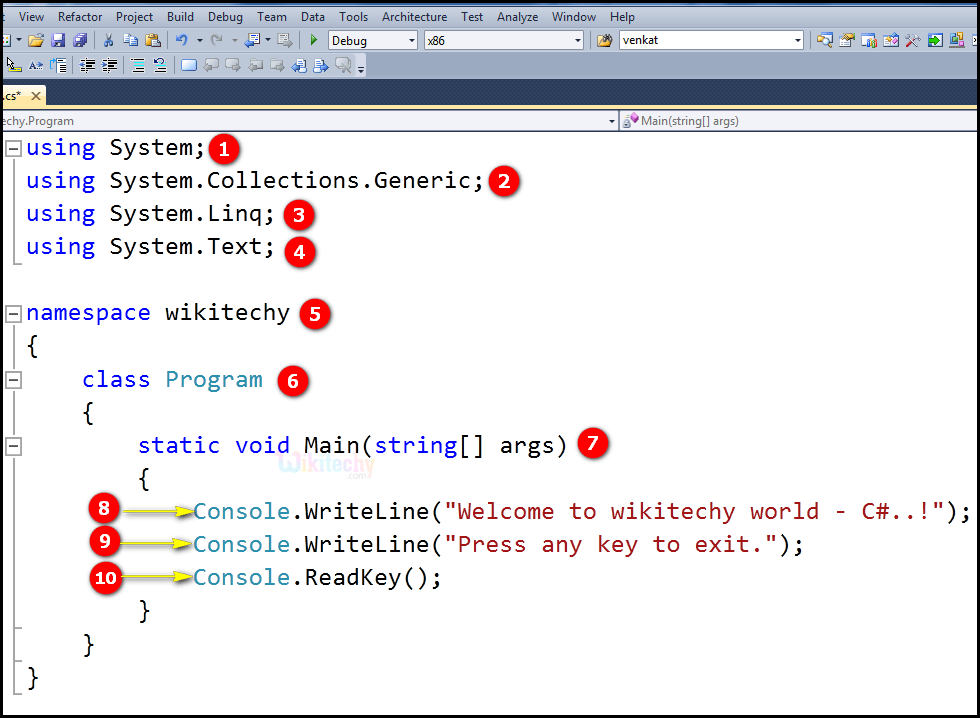Select the venkat search combo box
Viewport: 980px width, 718px height.
point(710,40)
